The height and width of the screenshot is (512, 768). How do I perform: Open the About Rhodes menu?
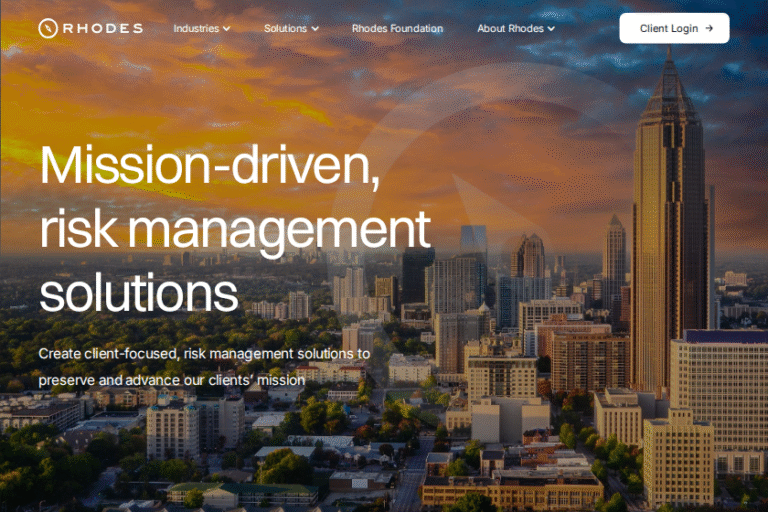point(510,28)
